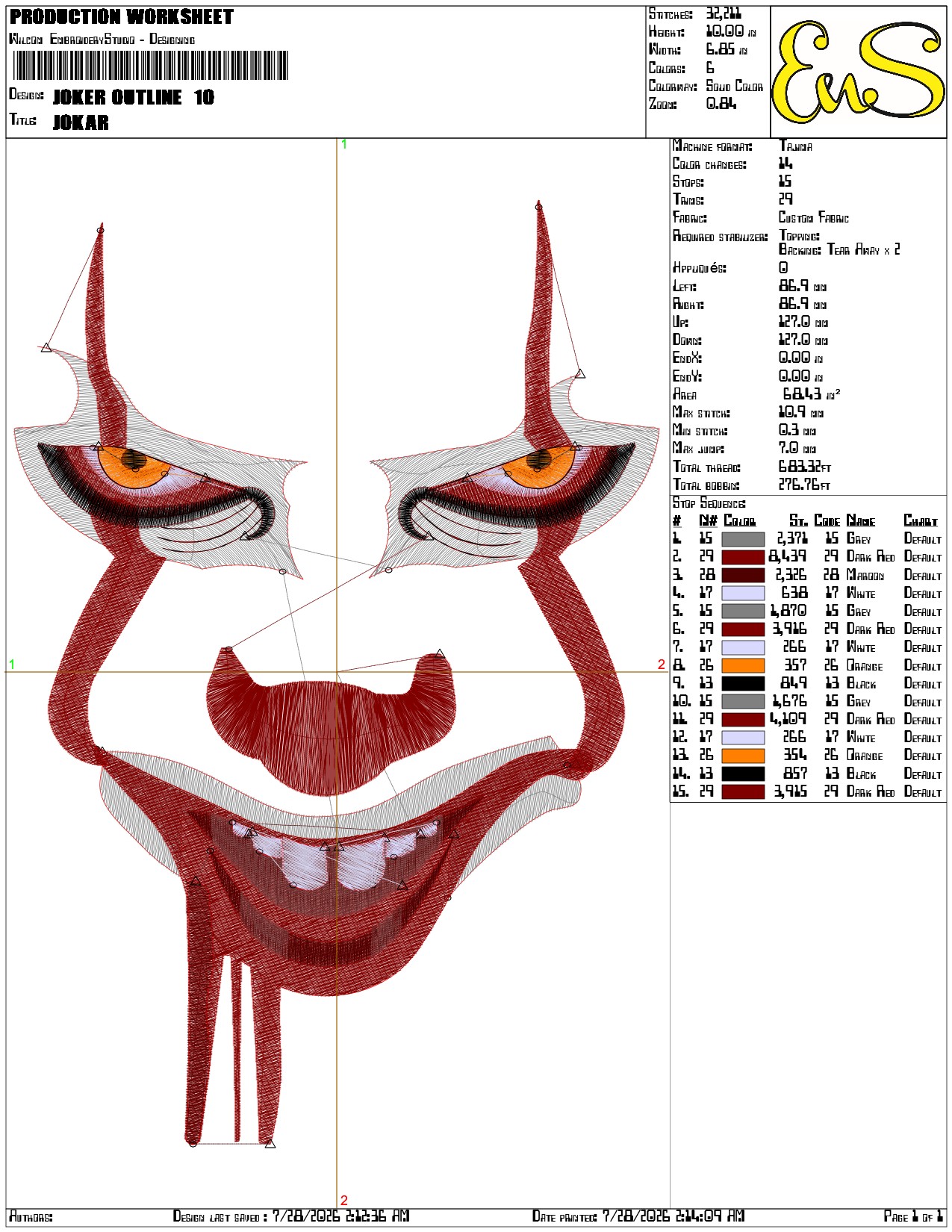
Task: Click the color changes value '14'
Action: click(x=785, y=164)
